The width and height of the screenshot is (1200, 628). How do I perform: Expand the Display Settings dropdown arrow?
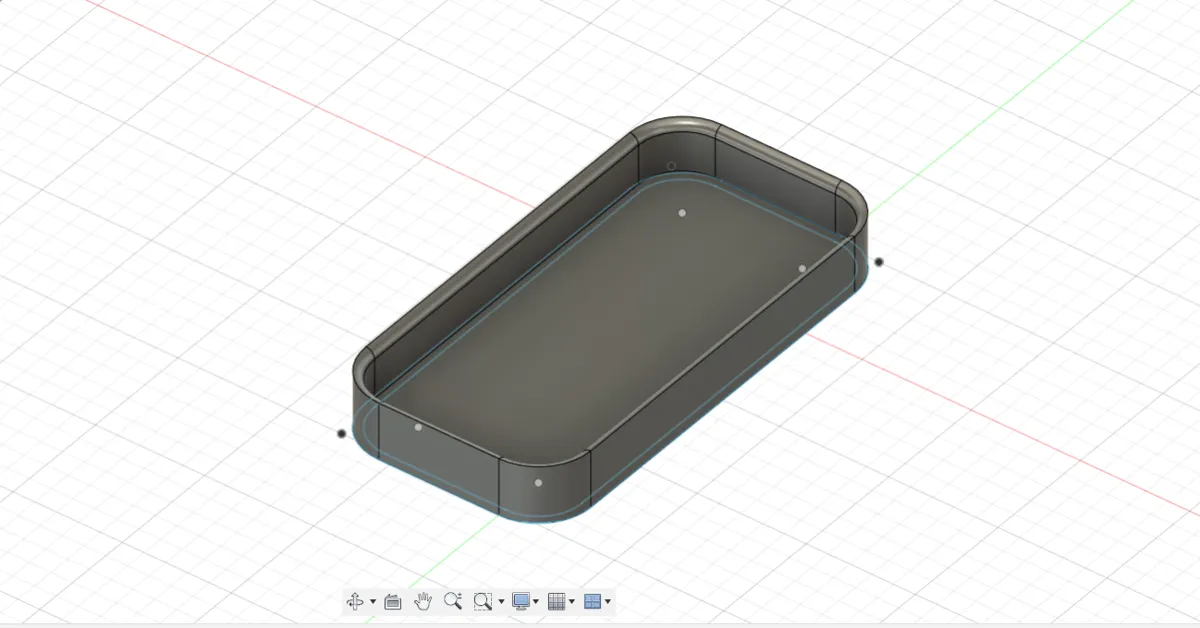point(537,602)
